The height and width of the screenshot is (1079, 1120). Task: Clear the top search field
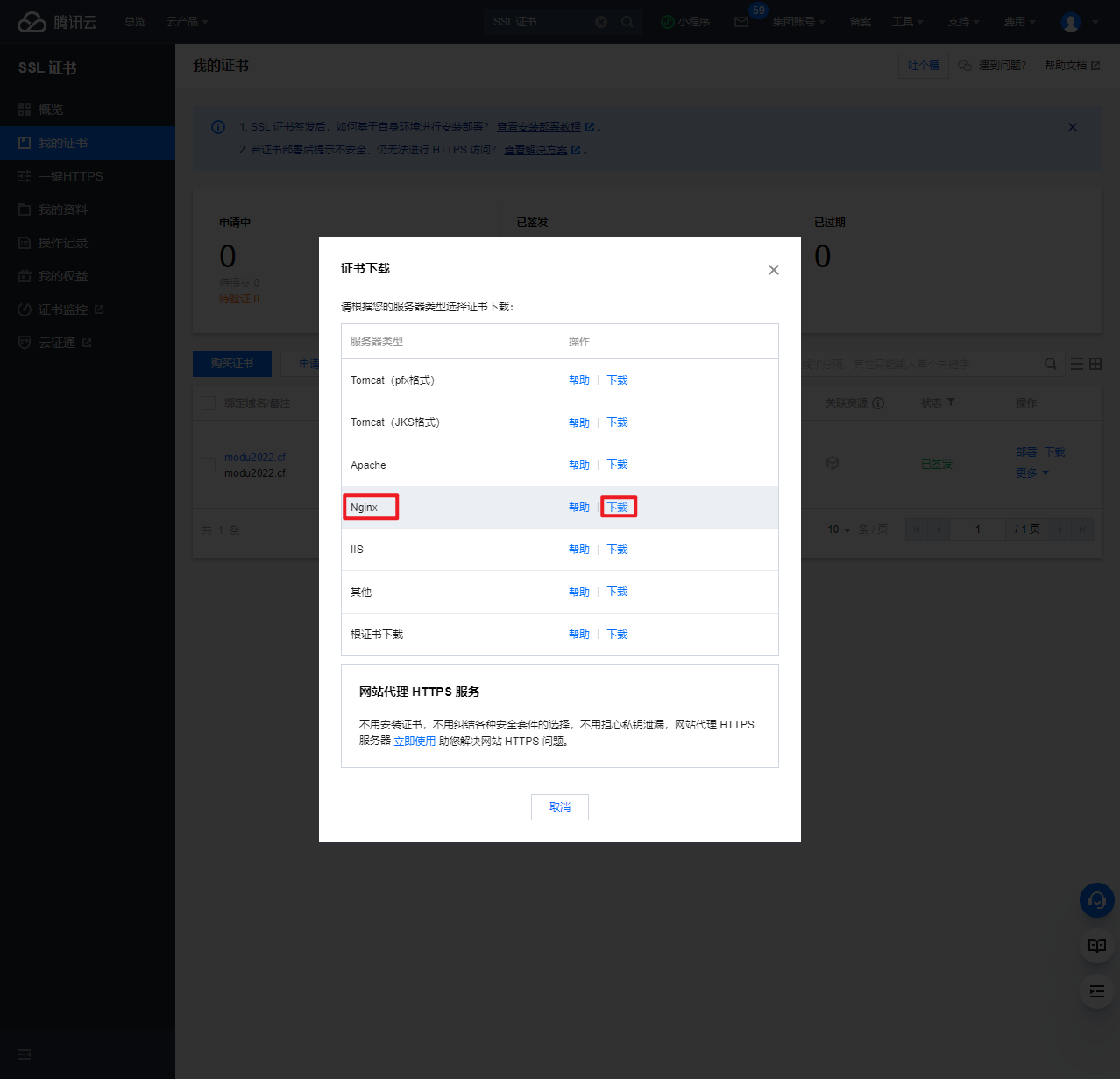pos(601,22)
